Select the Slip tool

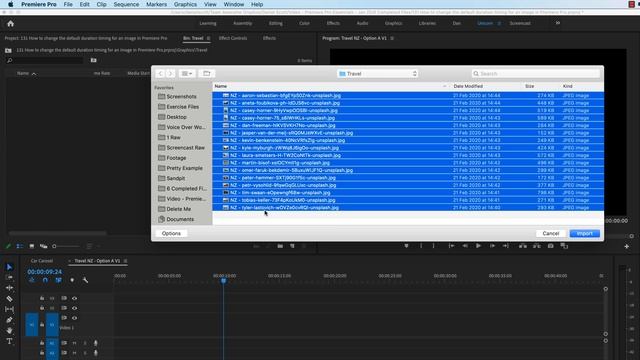[9, 309]
